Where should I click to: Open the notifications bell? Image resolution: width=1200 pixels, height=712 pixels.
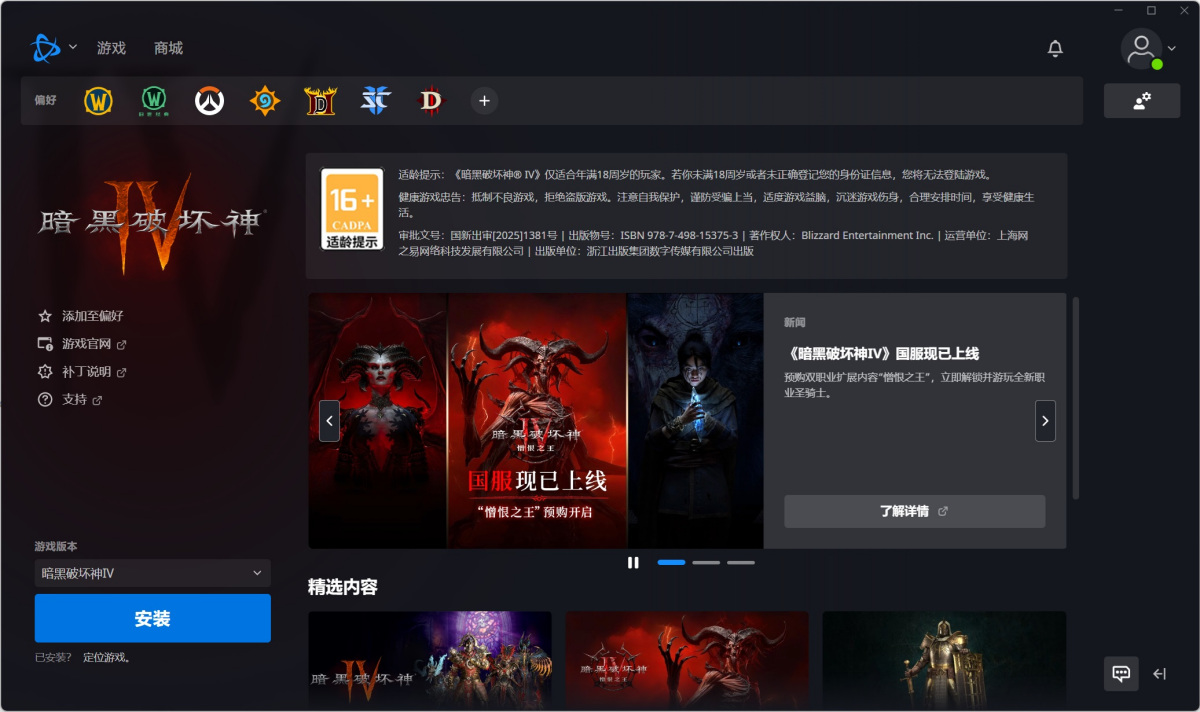[1055, 48]
